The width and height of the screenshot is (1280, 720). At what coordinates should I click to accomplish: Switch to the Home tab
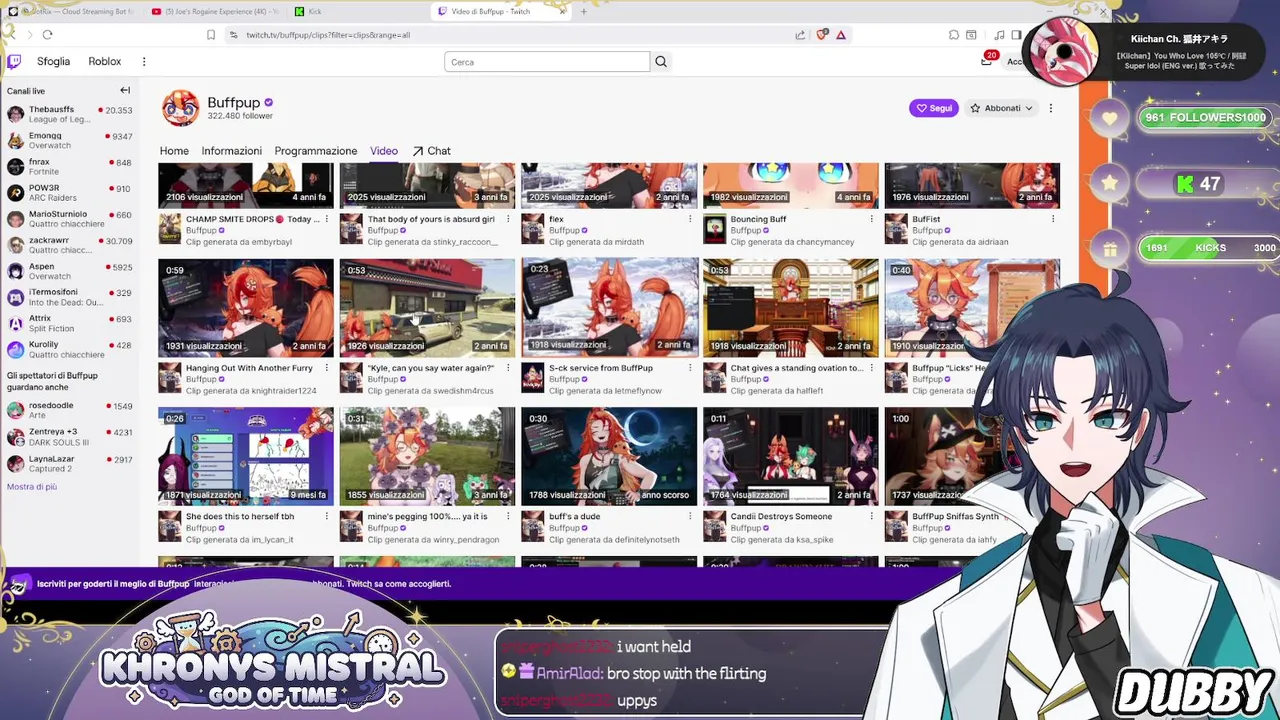174,151
